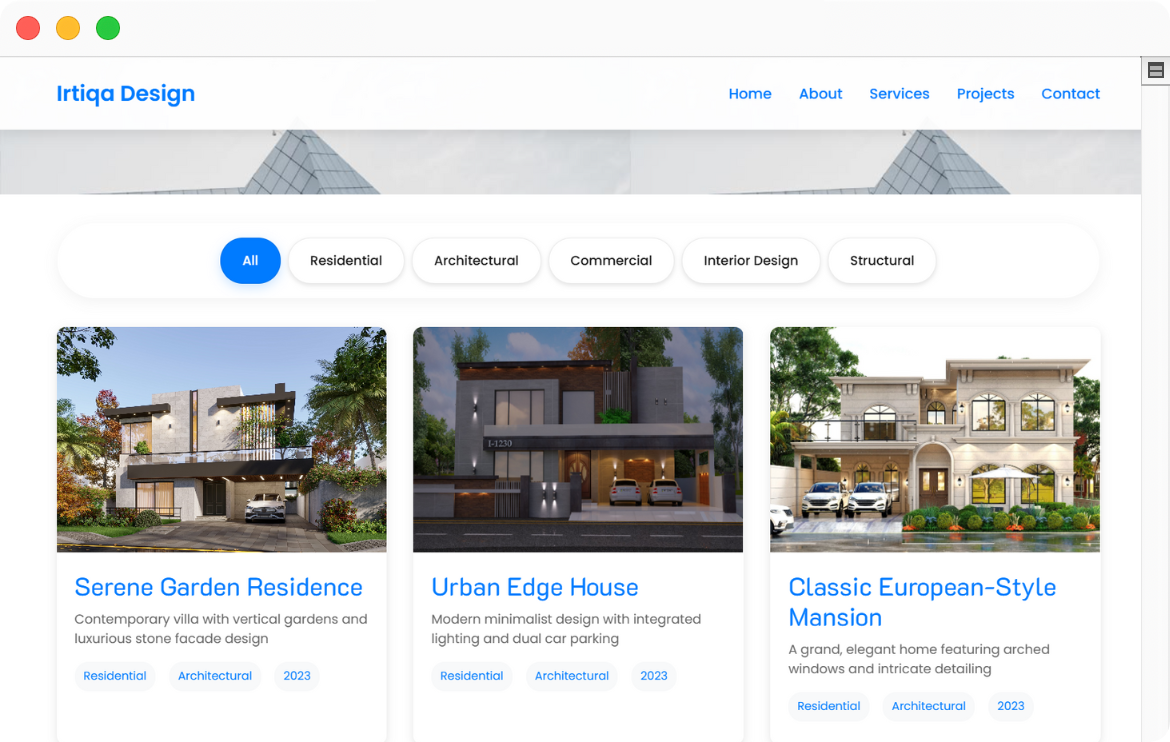Select the All filter pill
Screen dimensions: 1170x742
(250, 261)
